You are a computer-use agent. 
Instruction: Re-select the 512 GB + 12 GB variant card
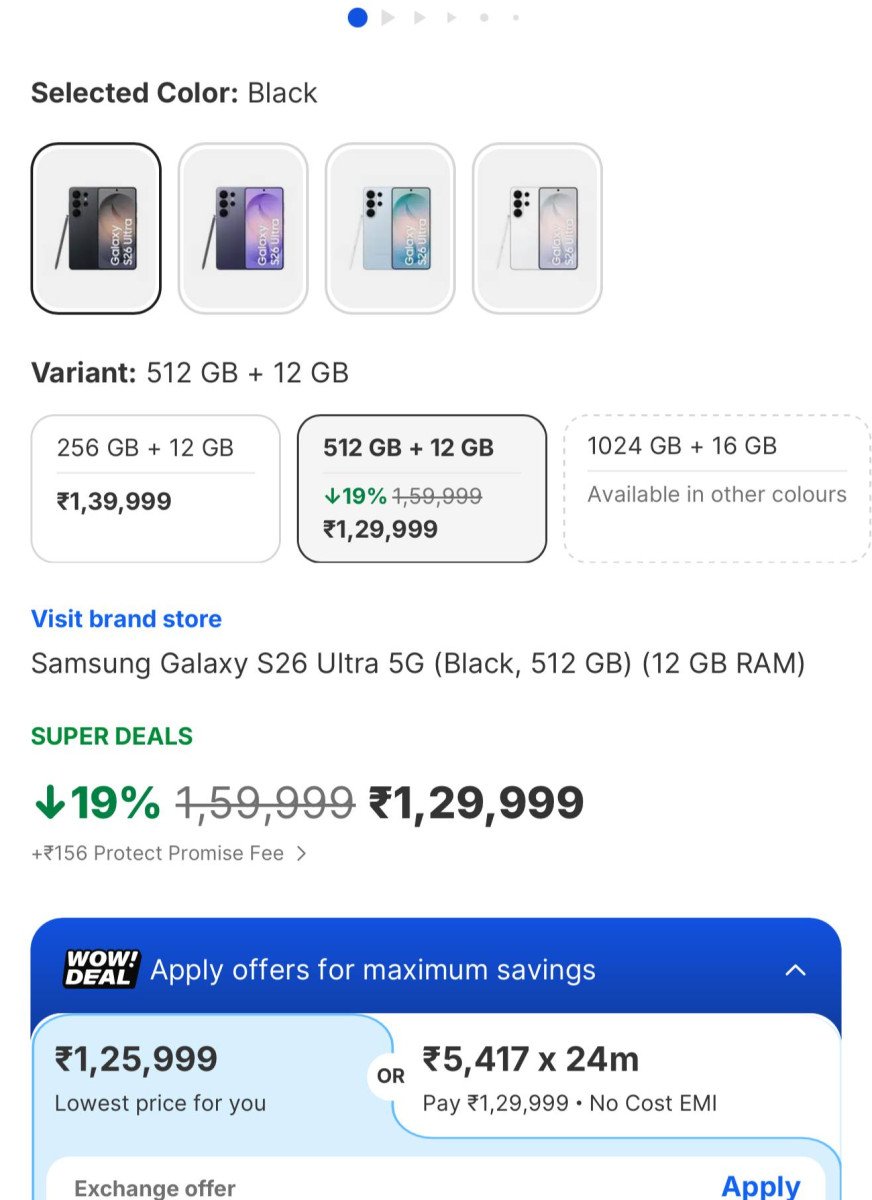421,487
